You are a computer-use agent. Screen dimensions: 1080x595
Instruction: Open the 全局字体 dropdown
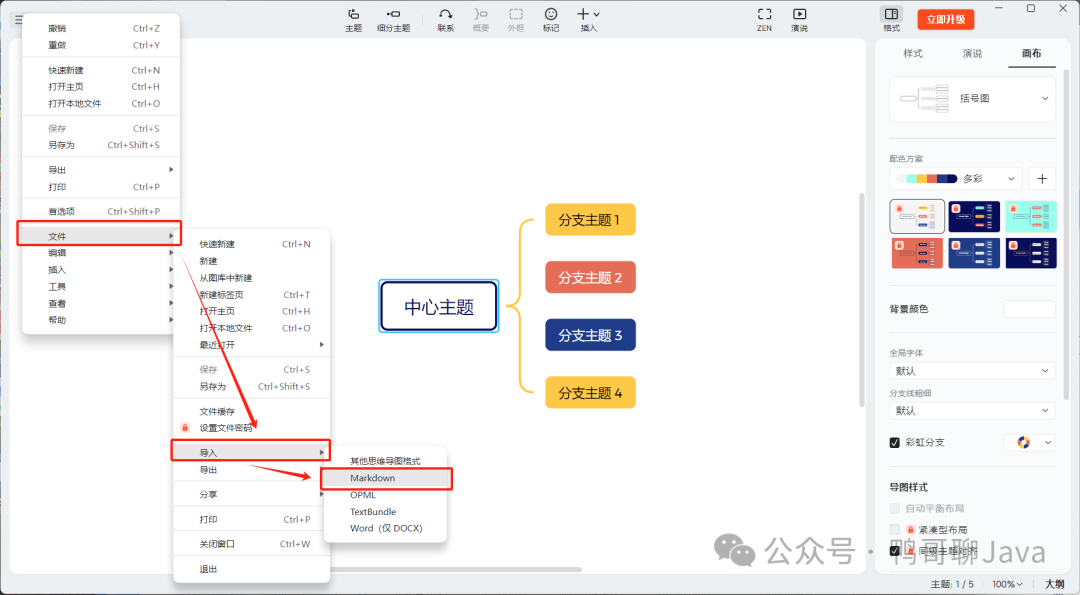[973, 370]
